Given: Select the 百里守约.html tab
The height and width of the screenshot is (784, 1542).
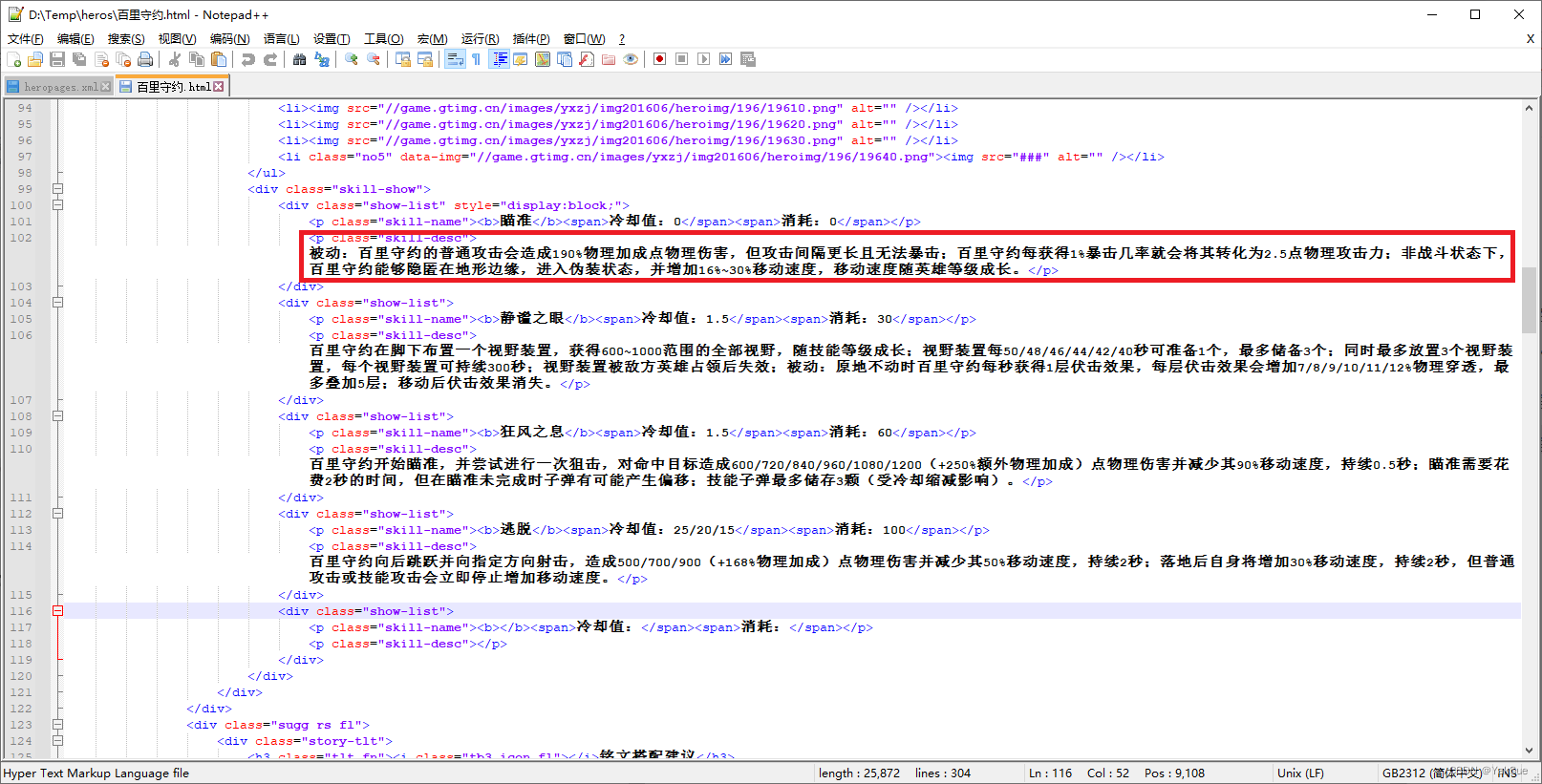Looking at the screenshot, I should tap(172, 87).
